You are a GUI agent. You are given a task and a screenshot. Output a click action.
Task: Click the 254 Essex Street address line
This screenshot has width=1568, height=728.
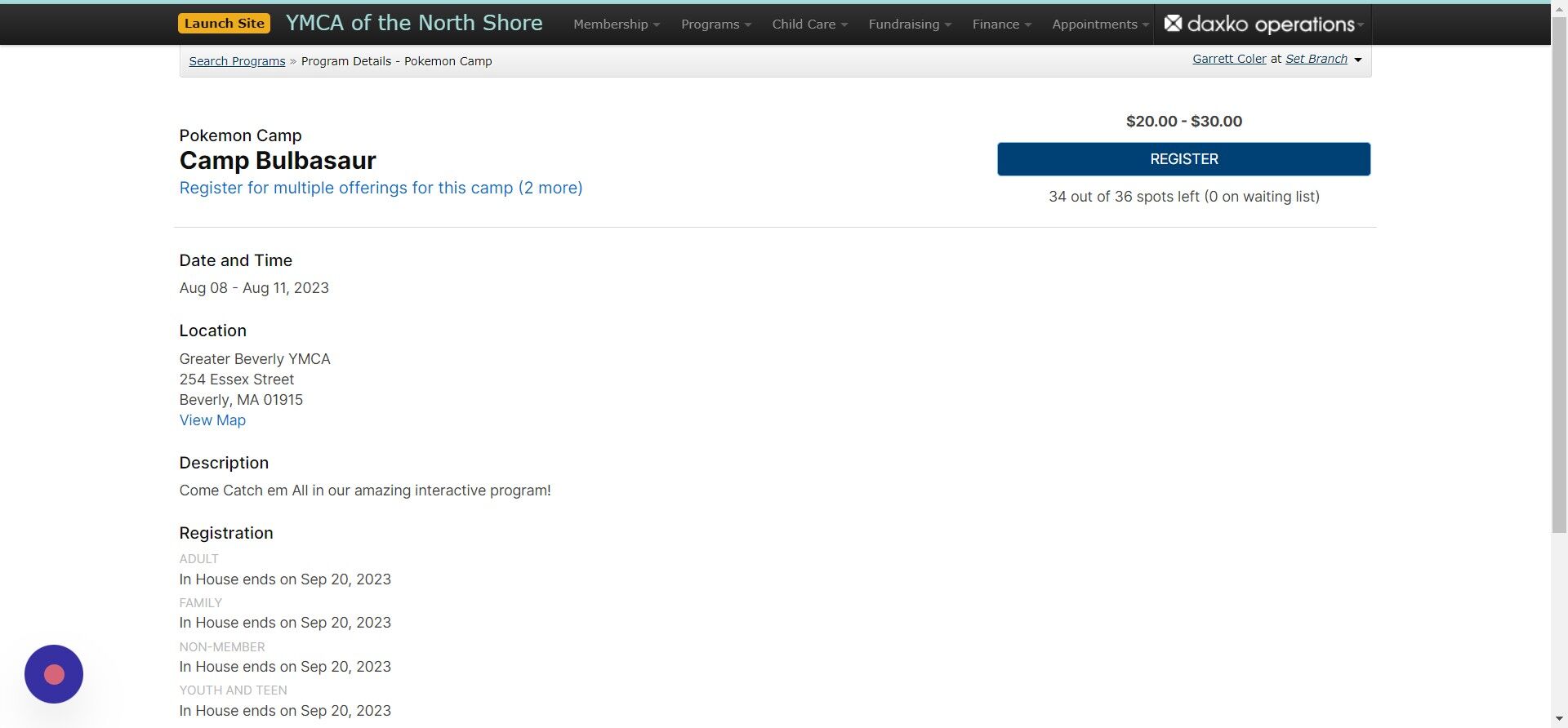pyautogui.click(x=237, y=380)
